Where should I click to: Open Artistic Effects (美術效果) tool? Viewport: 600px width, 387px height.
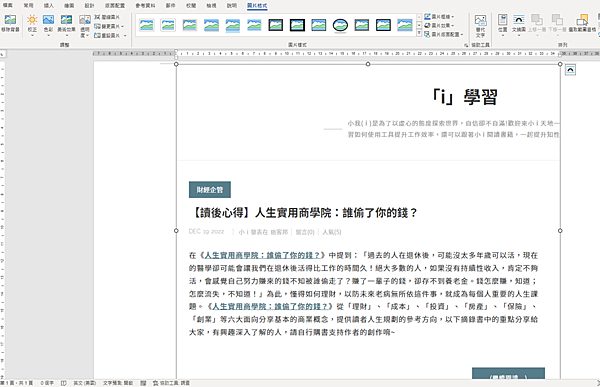point(66,25)
